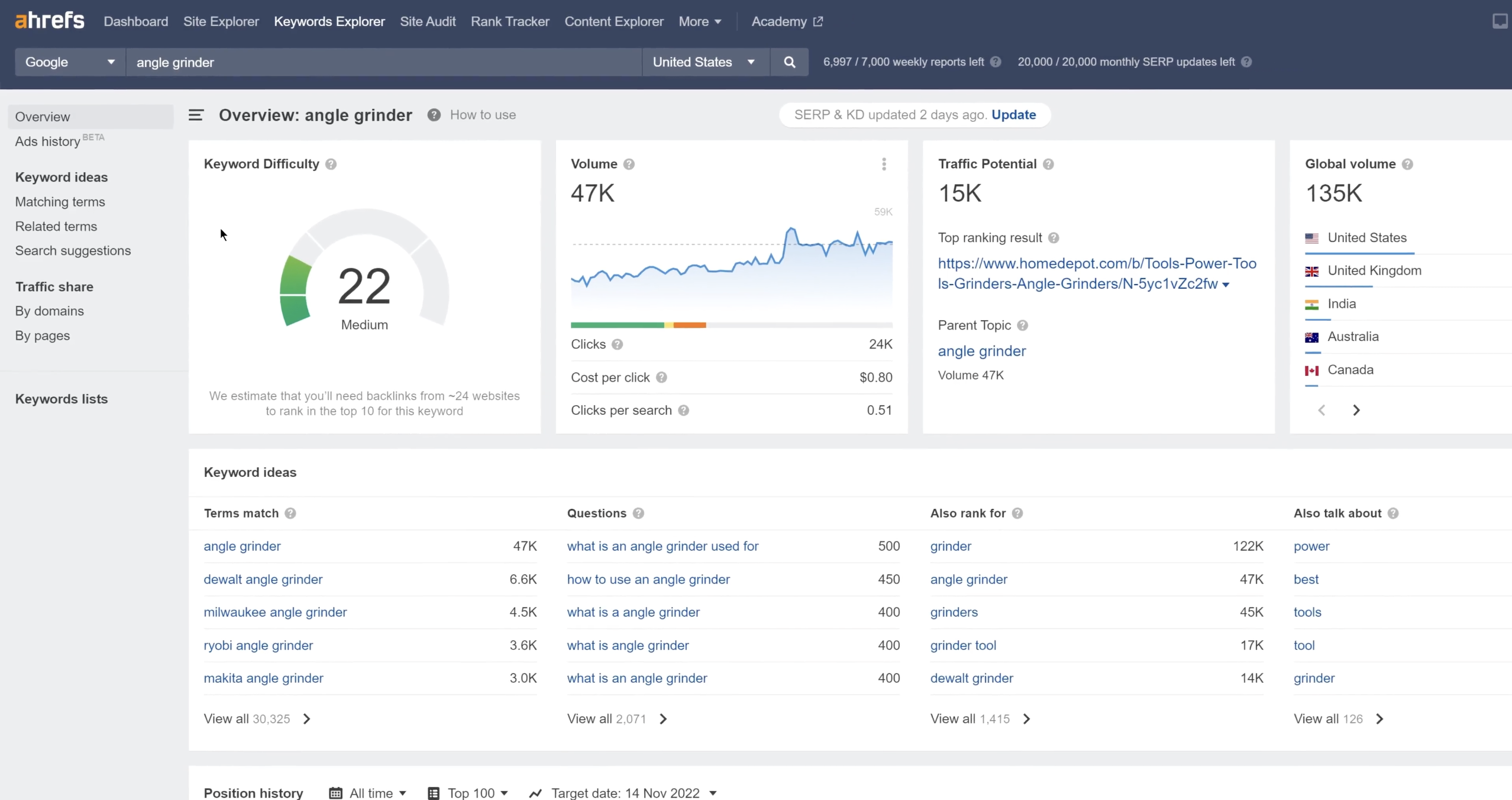Click the Matching terms sidebar menu item

(x=60, y=201)
